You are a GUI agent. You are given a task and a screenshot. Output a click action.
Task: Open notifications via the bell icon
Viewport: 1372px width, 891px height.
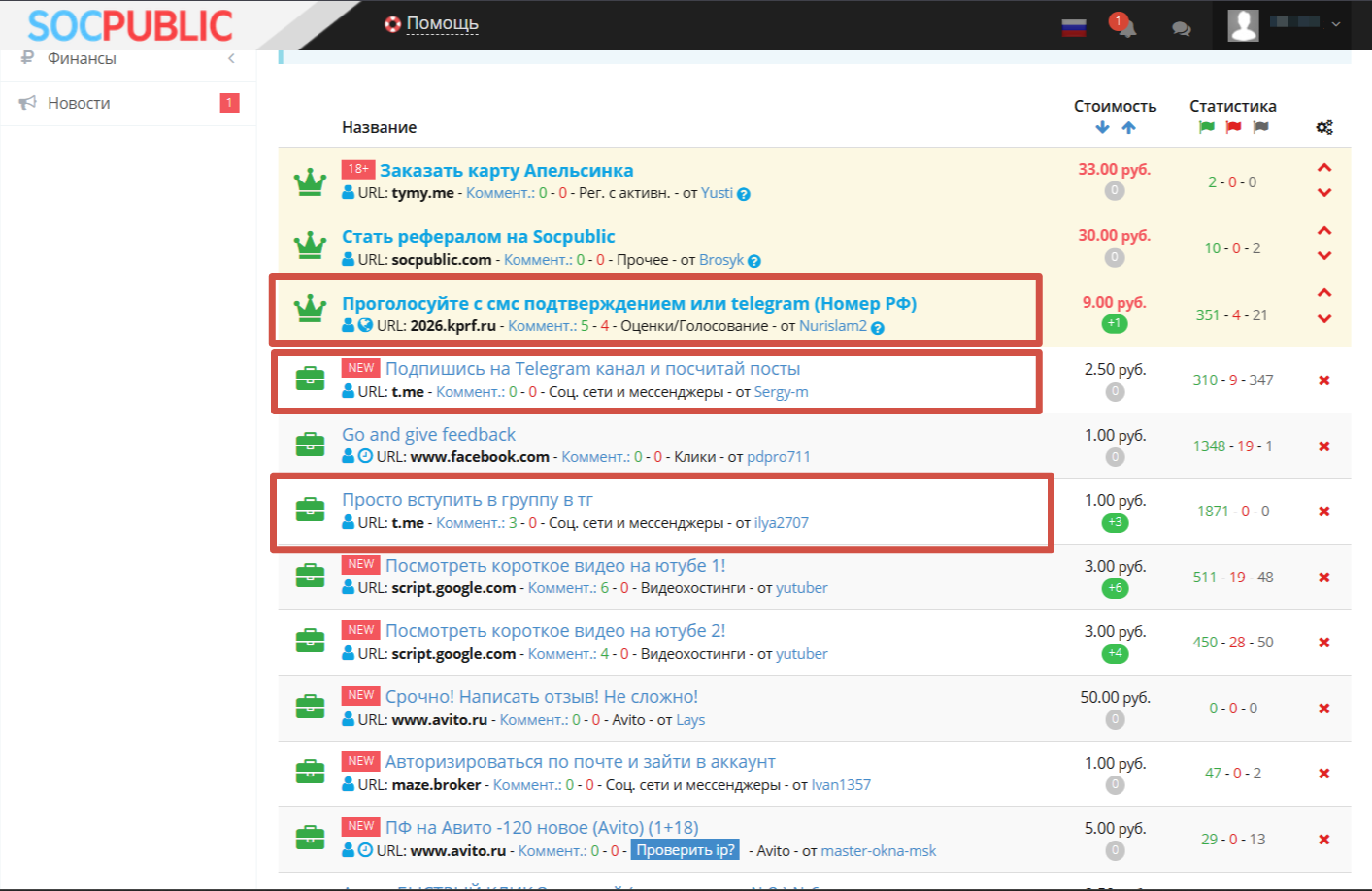(1126, 27)
